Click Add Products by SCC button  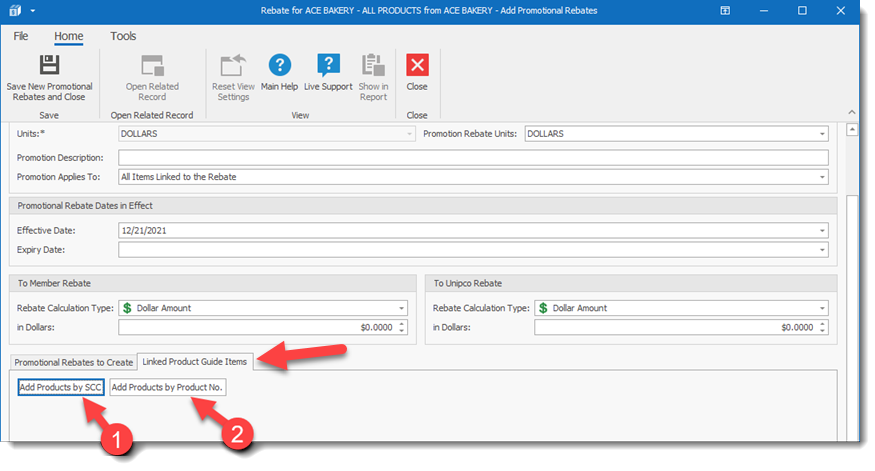[x=60, y=387]
